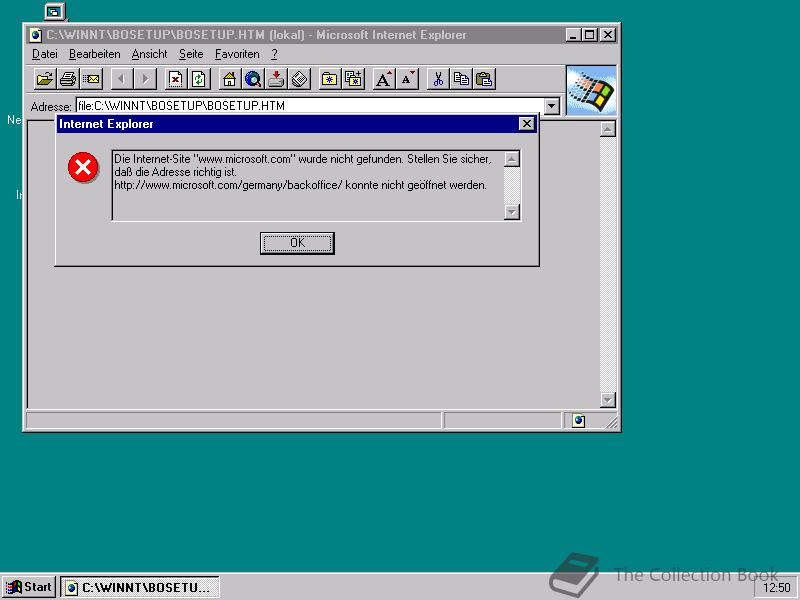Go to the Home page icon

[x=230, y=79]
